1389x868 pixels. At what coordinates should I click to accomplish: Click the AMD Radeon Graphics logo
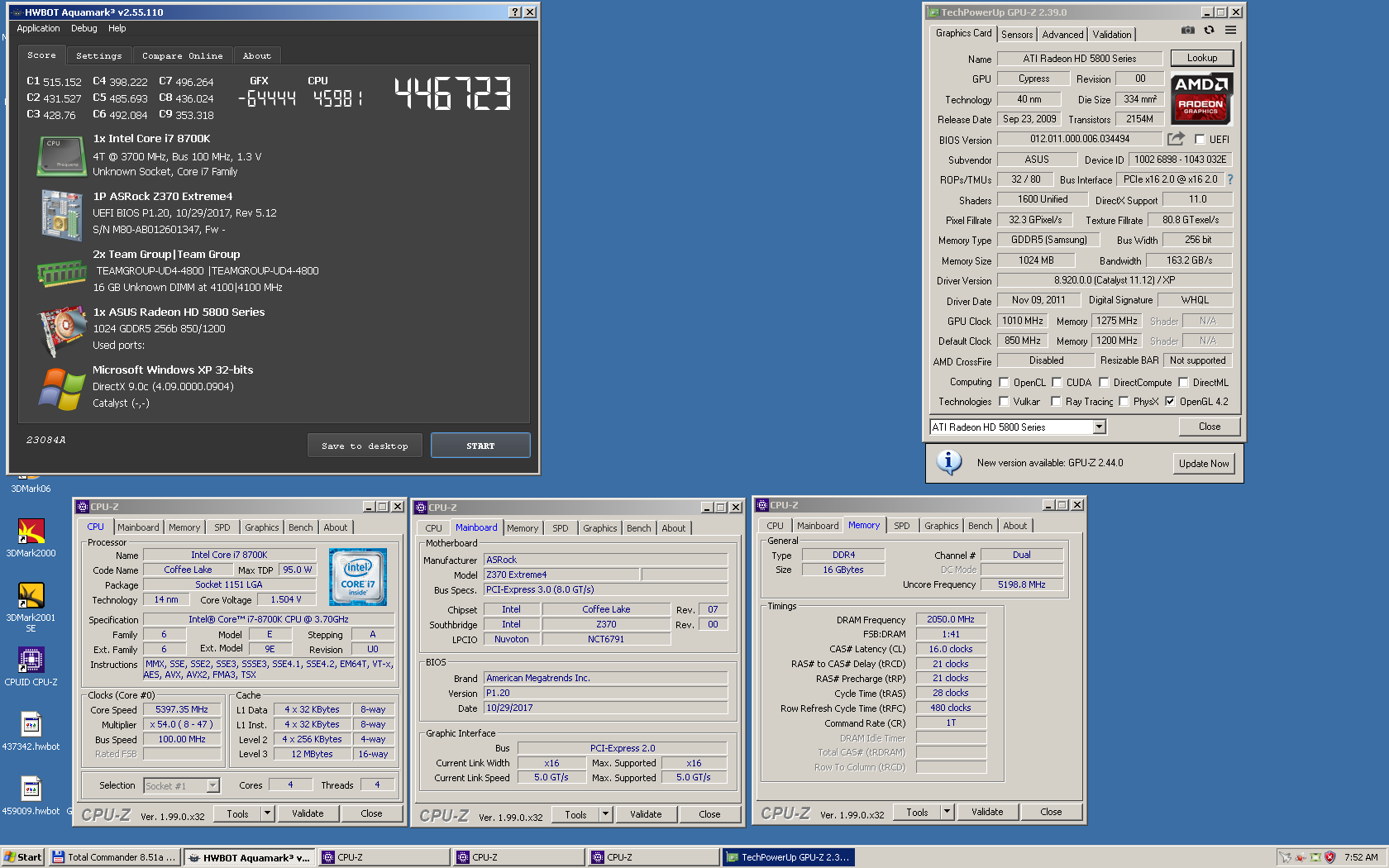click(x=1201, y=98)
